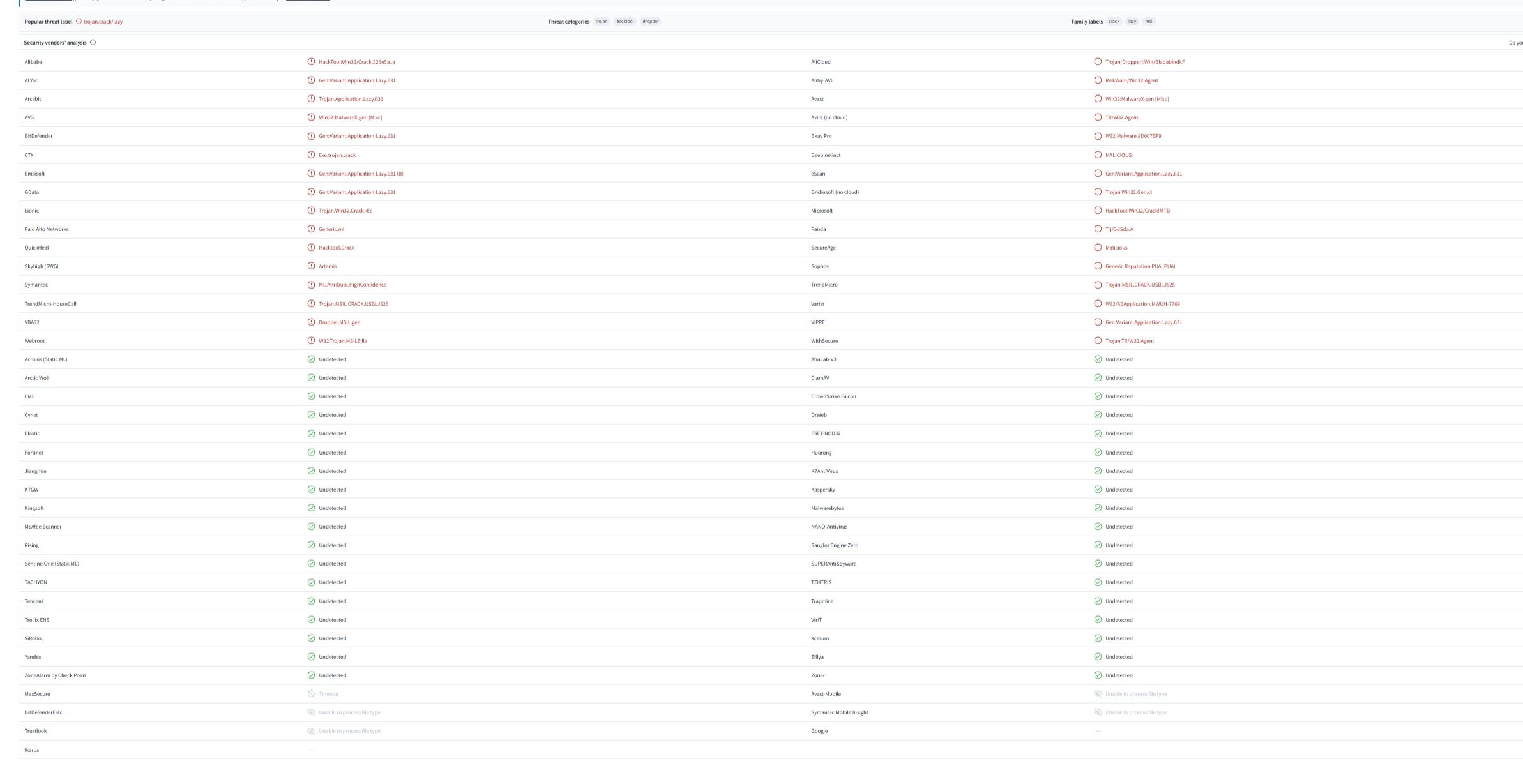This screenshot has height=784, width=1523.
Task: Click the timeout icon in MaxSecure's row
Action: tap(312, 694)
